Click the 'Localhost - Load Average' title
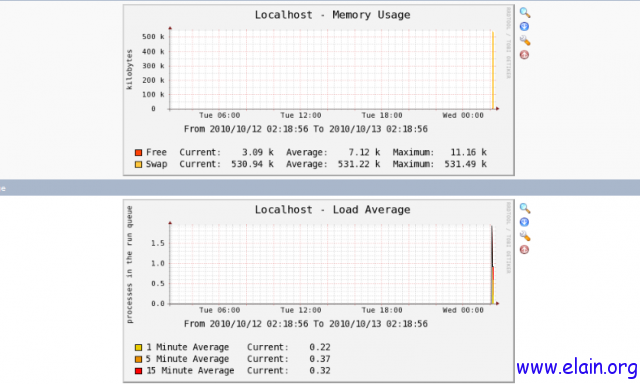 [333, 210]
